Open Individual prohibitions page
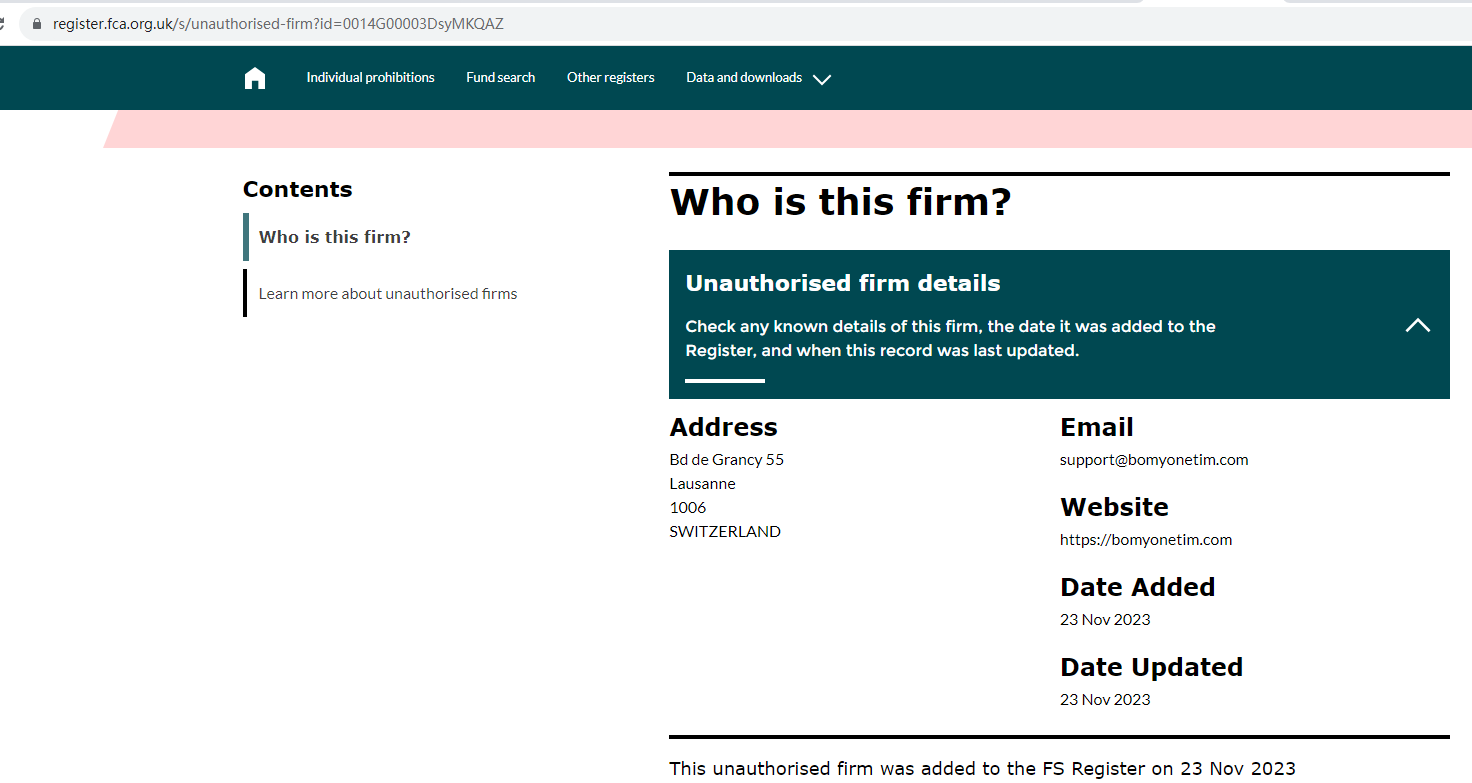 370,77
